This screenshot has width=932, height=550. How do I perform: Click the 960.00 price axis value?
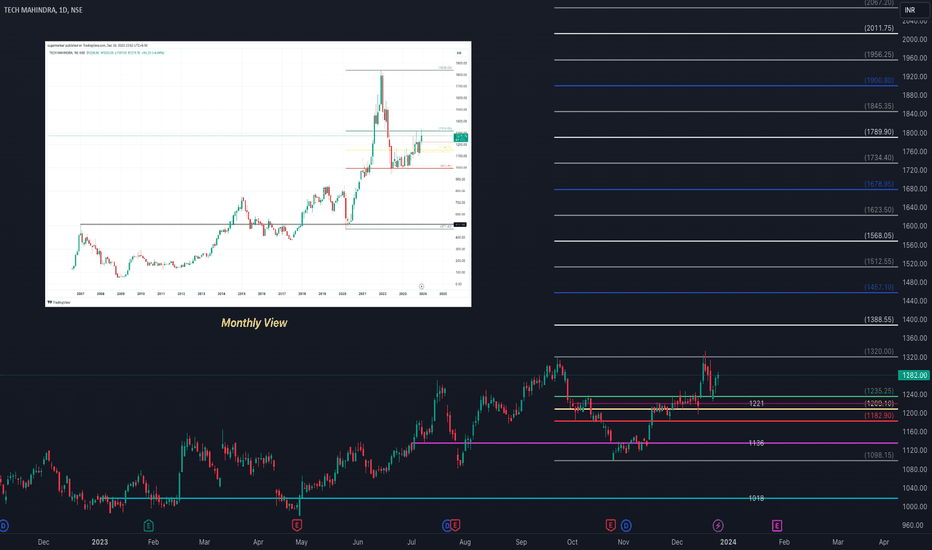[914, 525]
